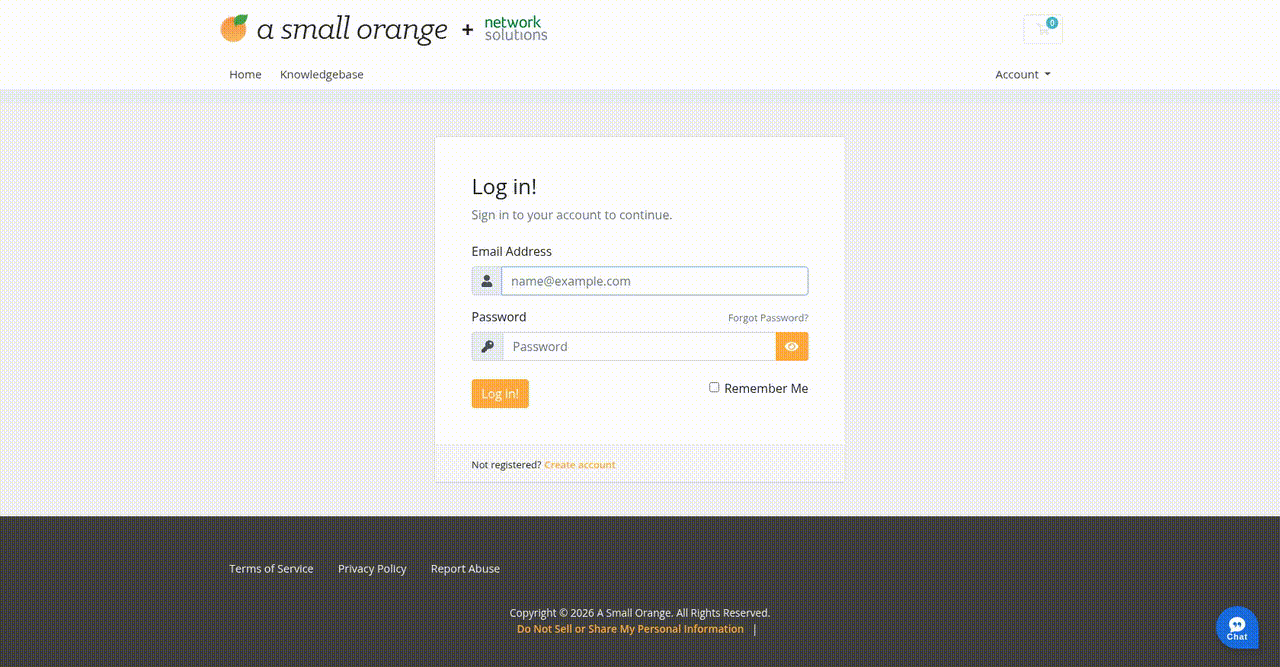The width and height of the screenshot is (1280, 667).
Task: Enable the Remember Me checkbox
Action: pos(714,387)
